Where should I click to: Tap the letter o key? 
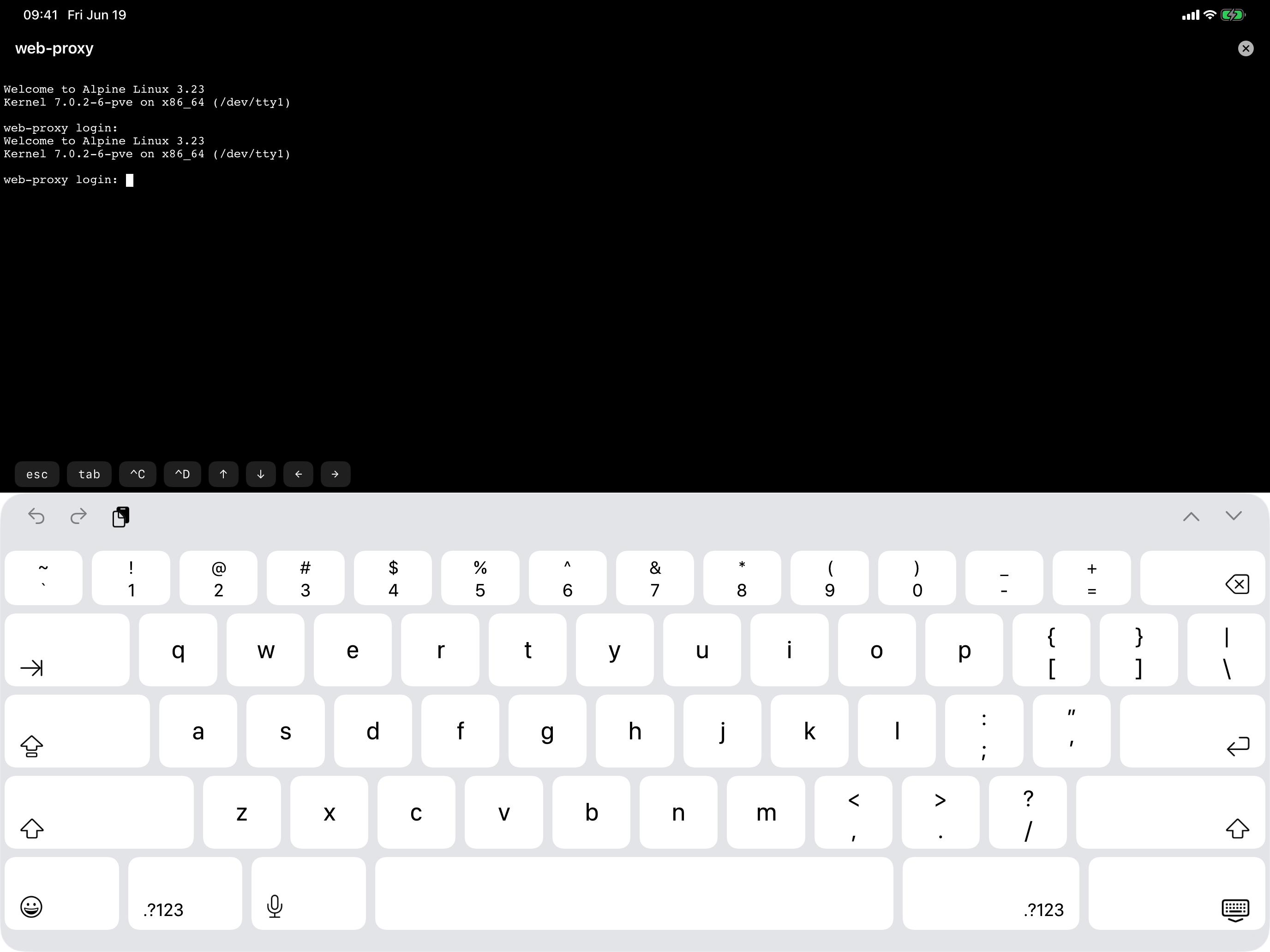pyautogui.click(x=877, y=649)
